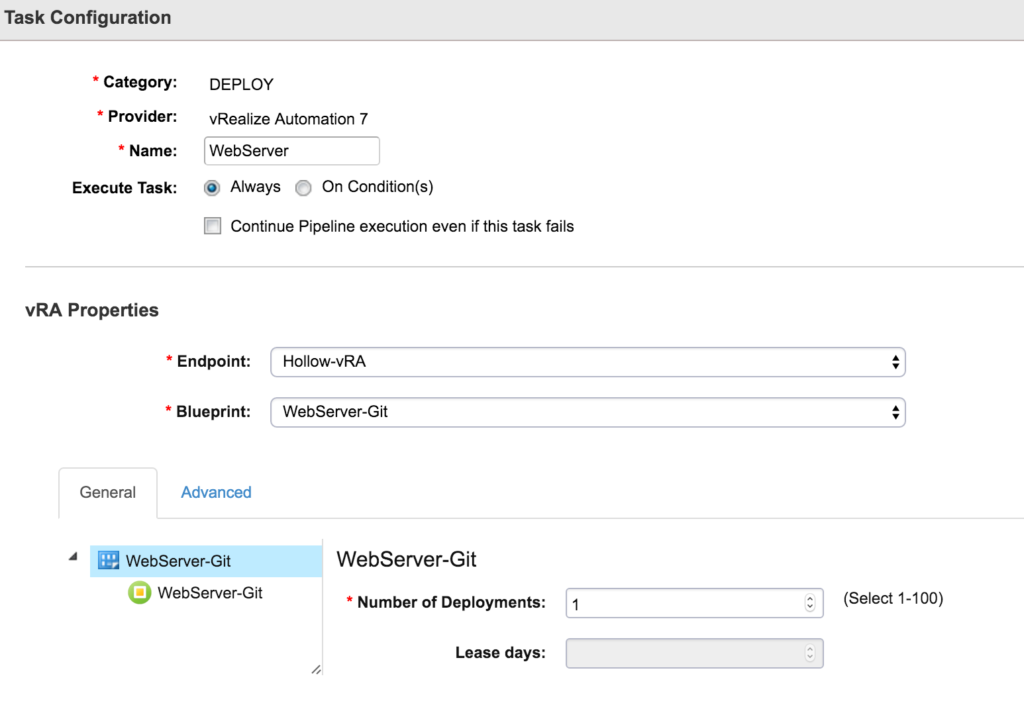Collapse the WebServer-Git tree node
1024x703 pixels.
pos(73,557)
